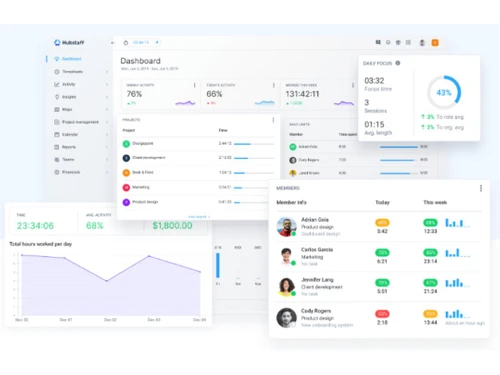
Task: Click the "03:32" focus time value
Action: (x=374, y=81)
